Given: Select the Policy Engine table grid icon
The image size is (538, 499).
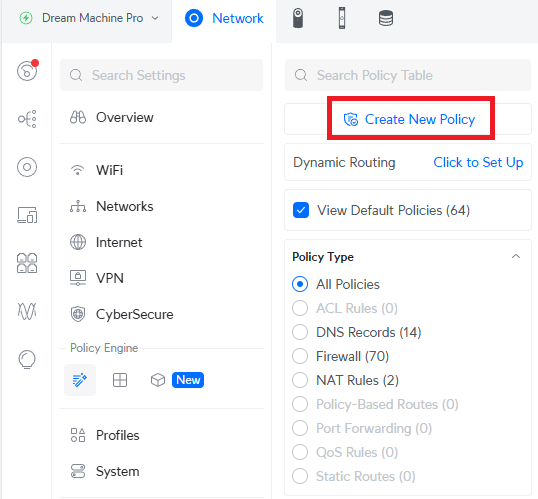Looking at the screenshot, I should 120,380.
